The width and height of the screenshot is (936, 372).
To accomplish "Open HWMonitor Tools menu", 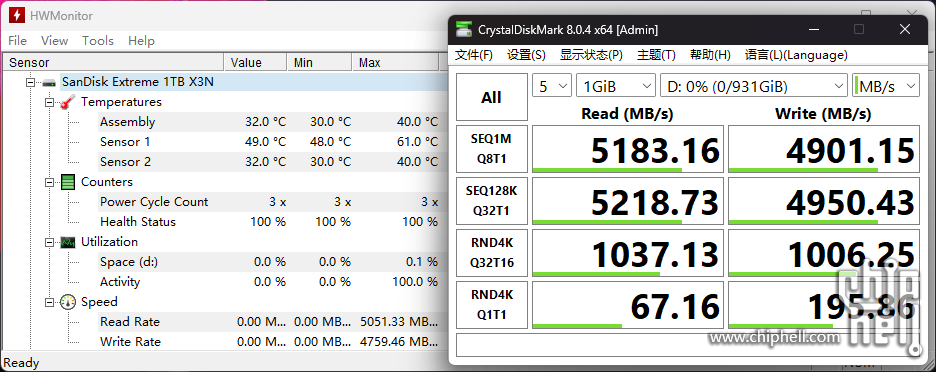I will click(x=98, y=41).
